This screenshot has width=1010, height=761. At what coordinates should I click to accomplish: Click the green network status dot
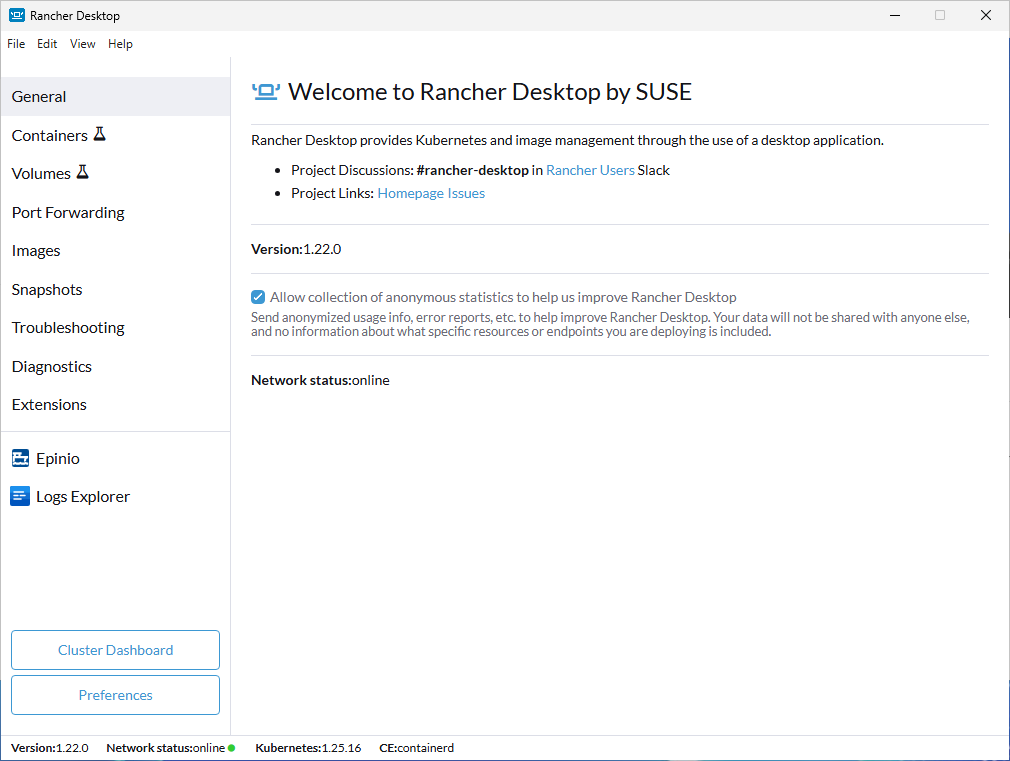(232, 748)
